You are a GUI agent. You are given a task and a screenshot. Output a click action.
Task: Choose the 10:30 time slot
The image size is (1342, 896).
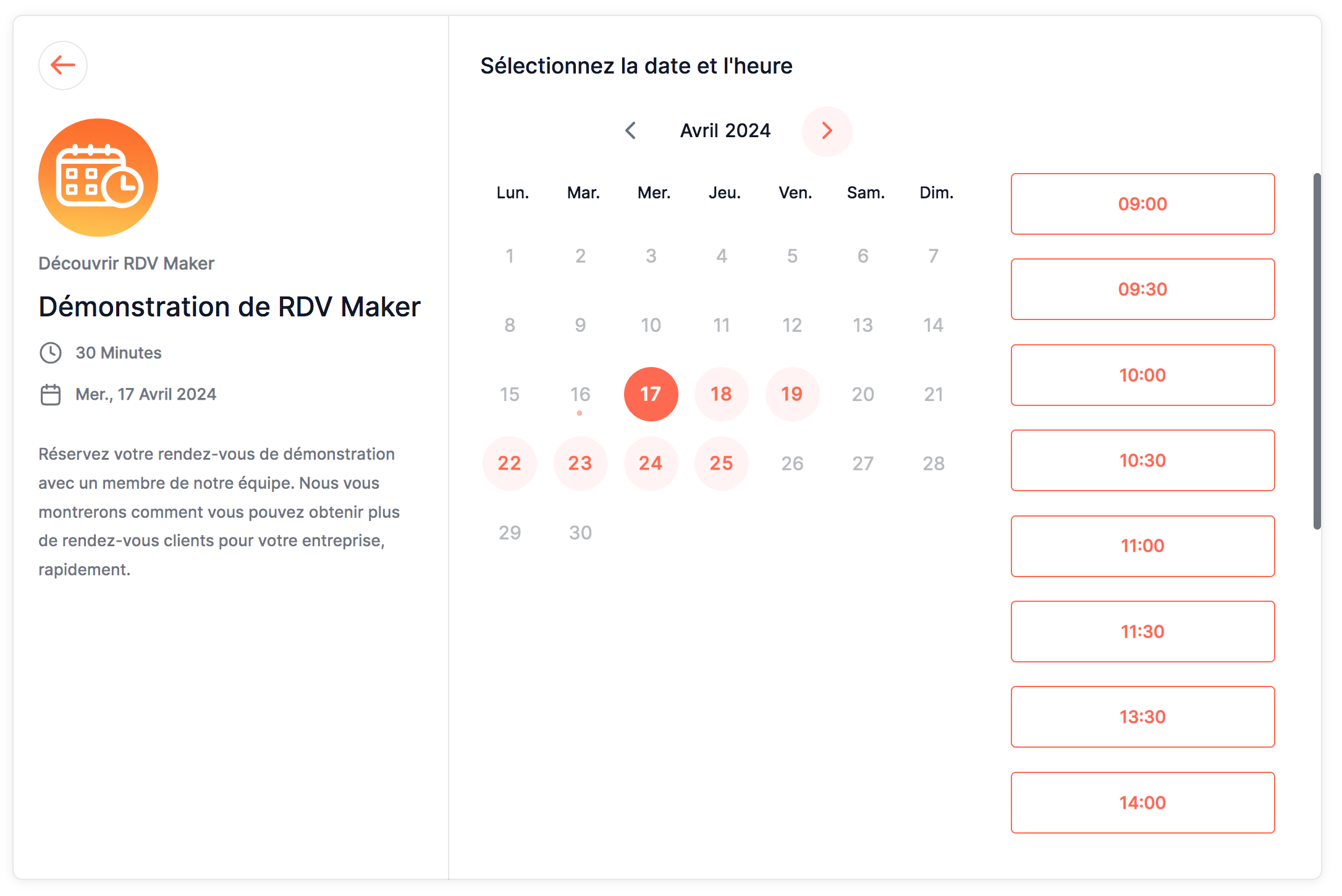click(1142, 460)
